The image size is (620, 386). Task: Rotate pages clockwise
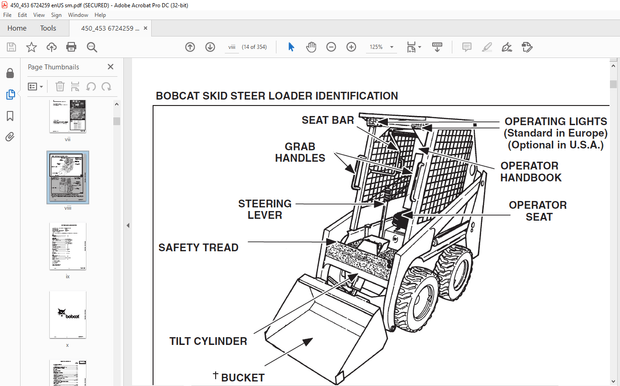(x=106, y=87)
